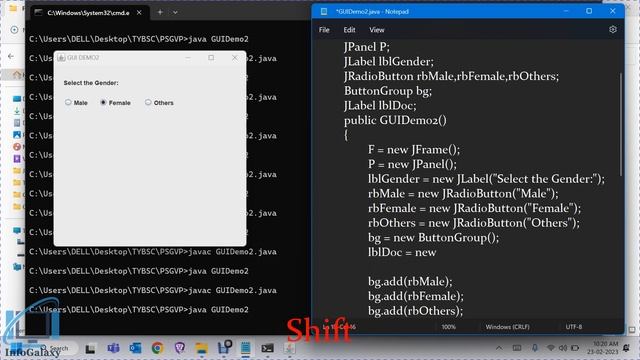Image resolution: width=640 pixels, height=360 pixels.
Task: Click the 100% zoom level in status bar
Action: 448,327
